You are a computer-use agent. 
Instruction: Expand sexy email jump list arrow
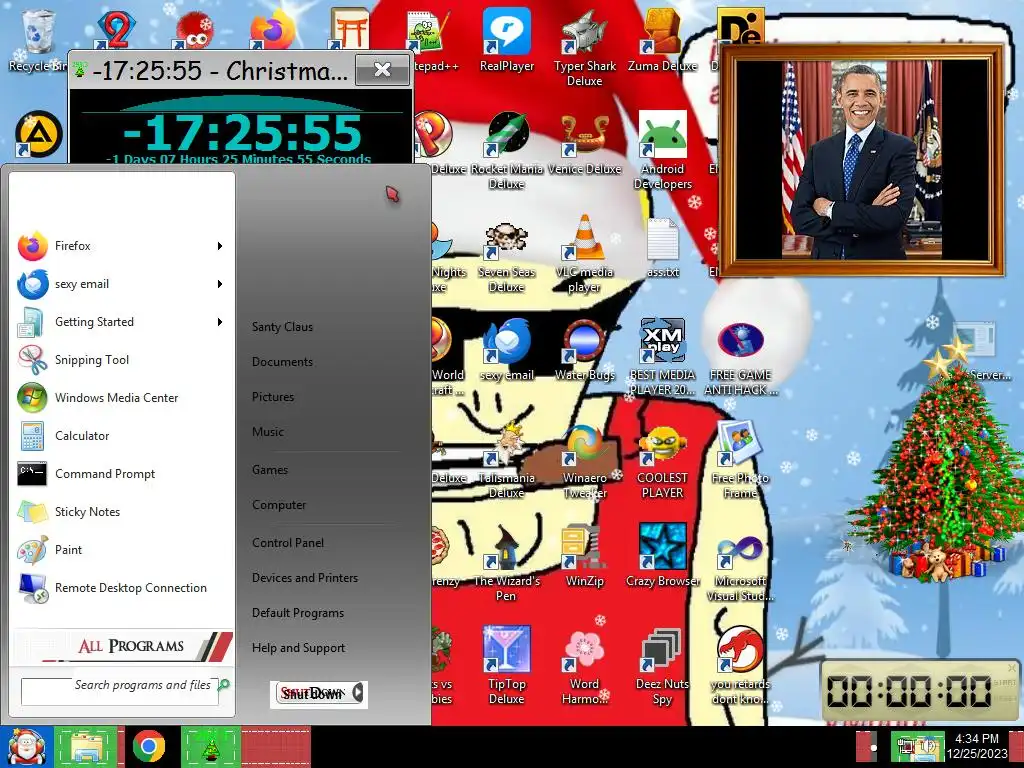[x=220, y=284]
